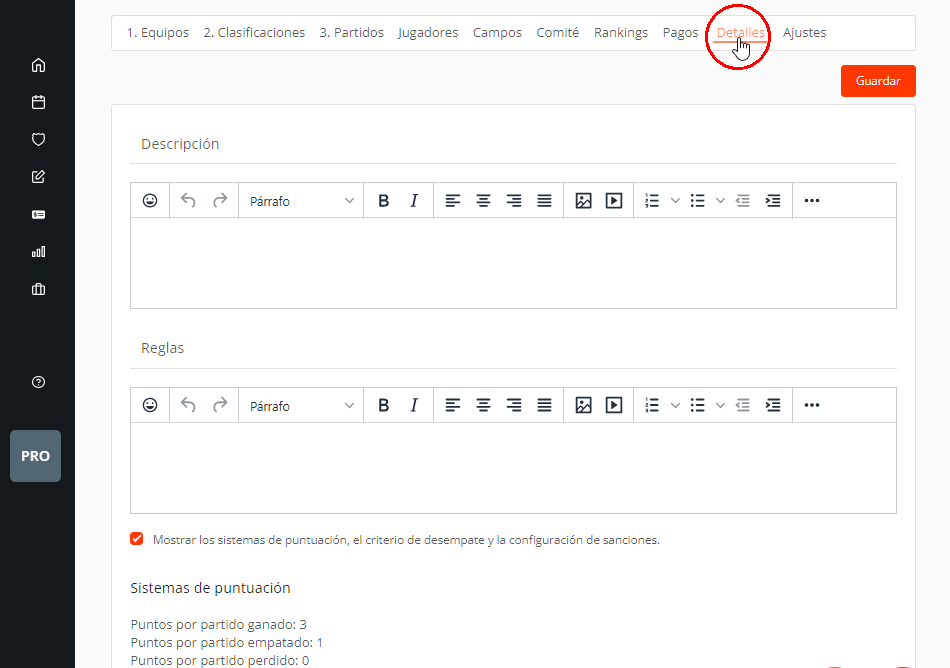
Task: Toggle bold in the Reglas editor
Action: point(383,406)
